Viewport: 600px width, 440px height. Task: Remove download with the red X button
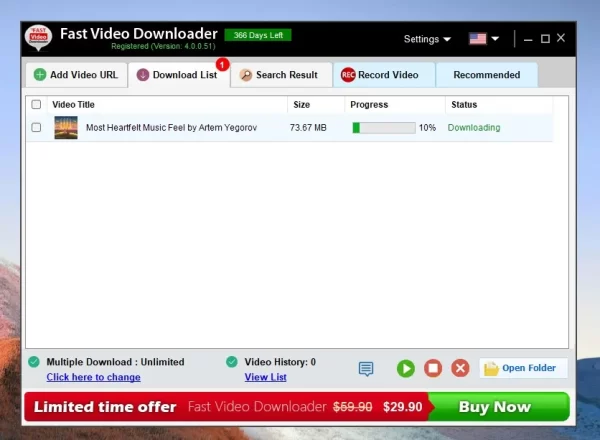coord(460,368)
